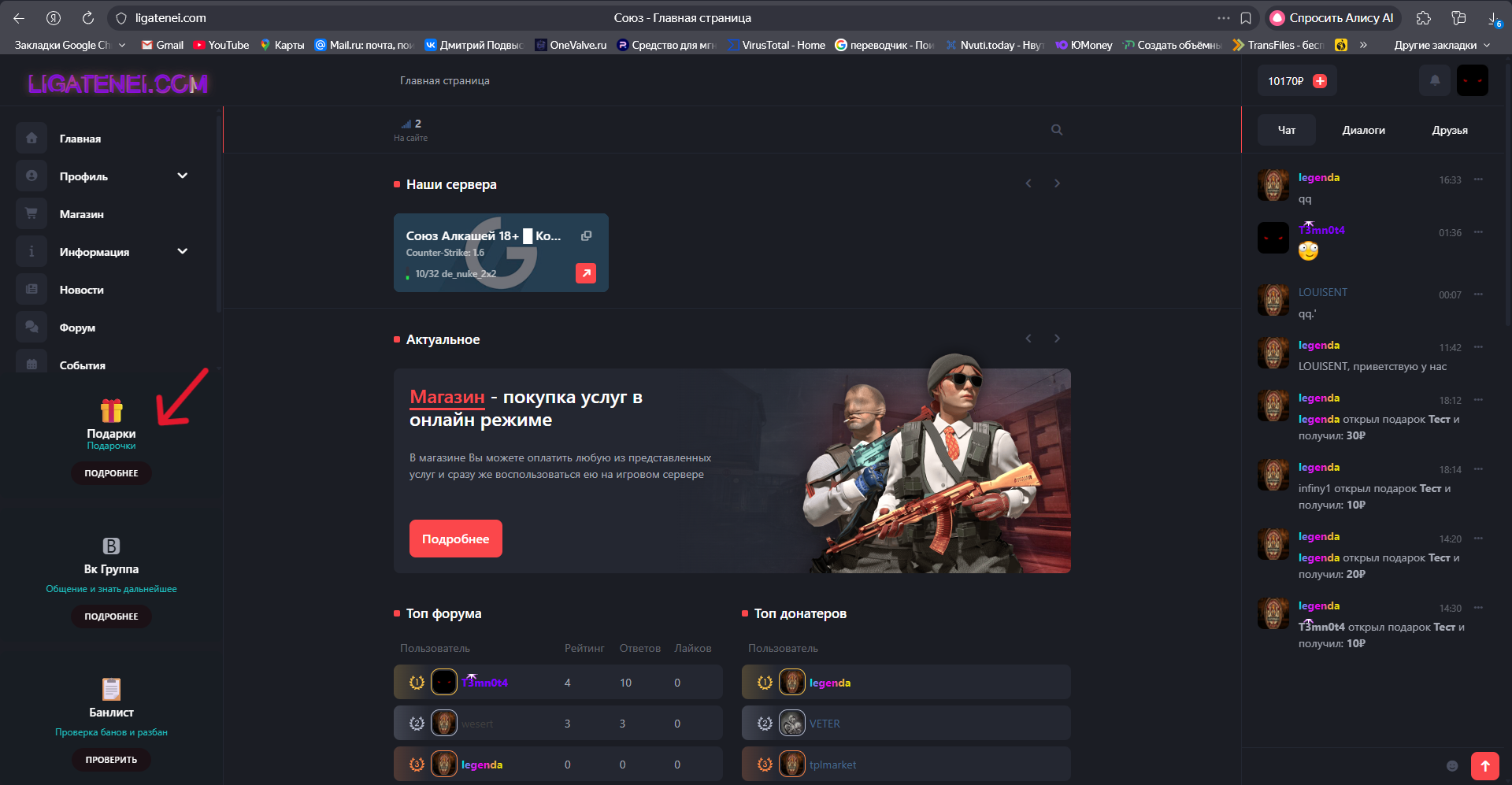Open the Gmail bookmark
This screenshot has width=1512, height=785.
pos(162,45)
